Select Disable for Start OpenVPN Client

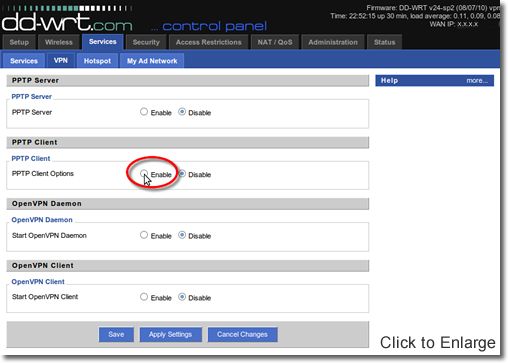point(182,297)
